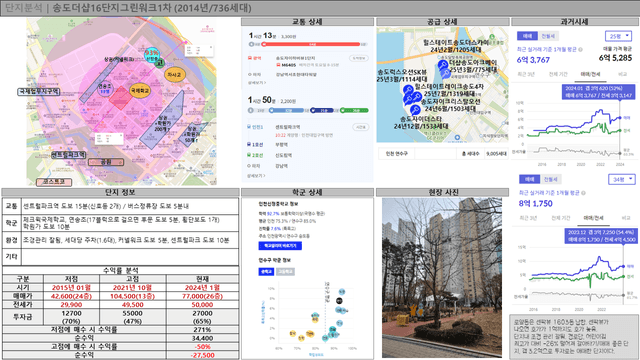Click the blue 학교알리미 바로가기 button
Image resolution: width=640 pixels, height=360 pixels.
click(280, 246)
